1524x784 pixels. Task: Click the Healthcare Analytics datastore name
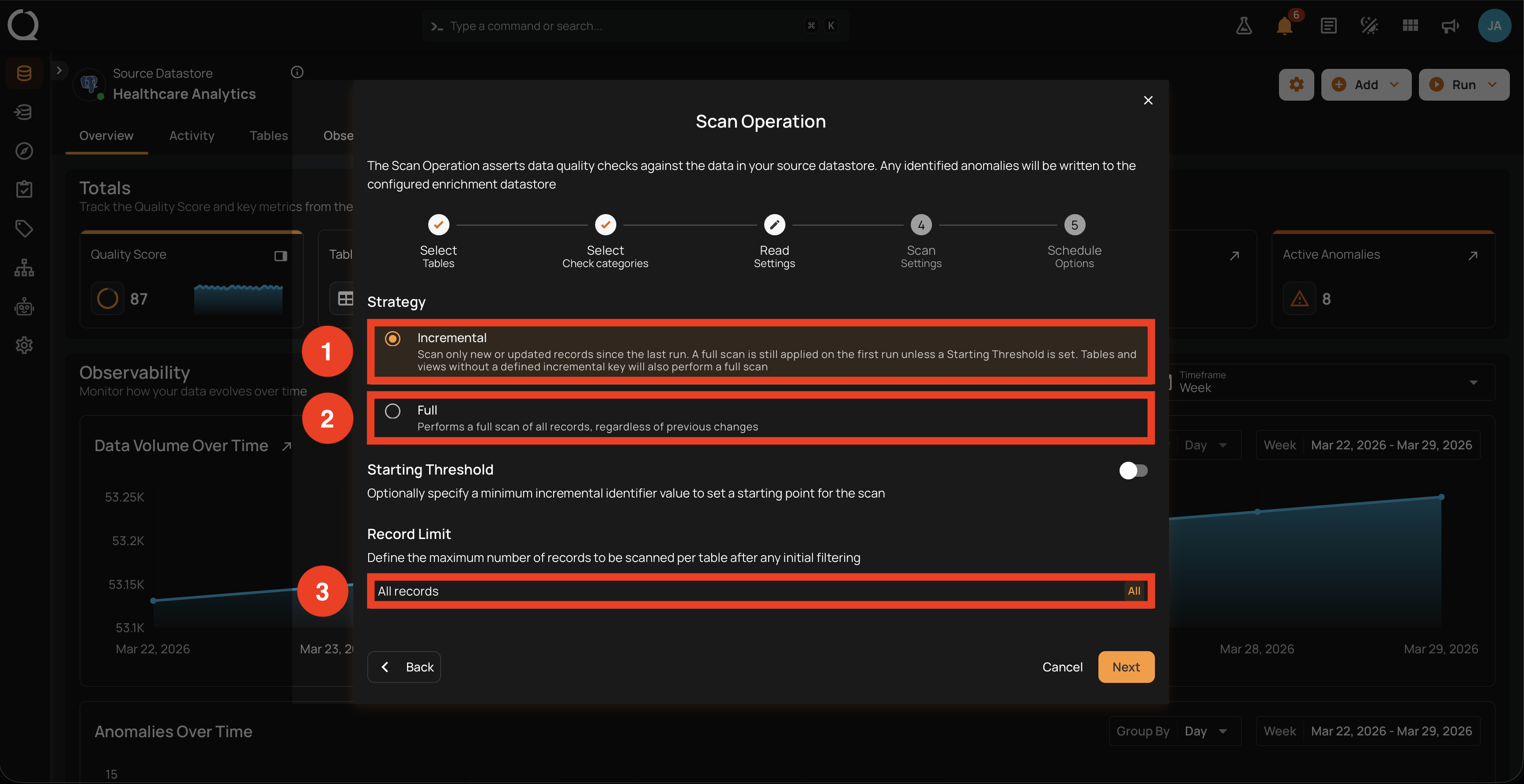[184, 94]
